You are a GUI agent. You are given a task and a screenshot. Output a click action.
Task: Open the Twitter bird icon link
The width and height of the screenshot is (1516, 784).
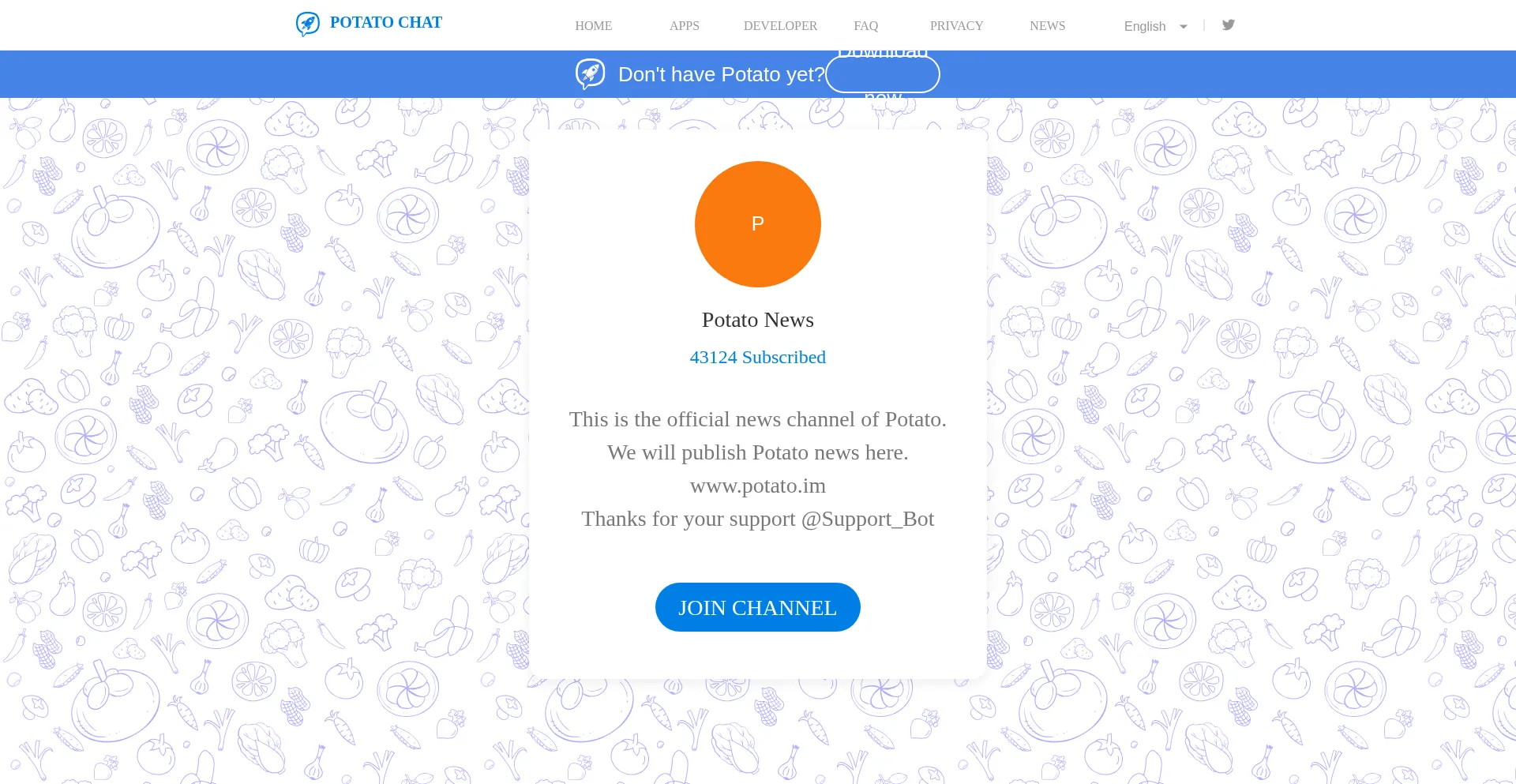1229,24
